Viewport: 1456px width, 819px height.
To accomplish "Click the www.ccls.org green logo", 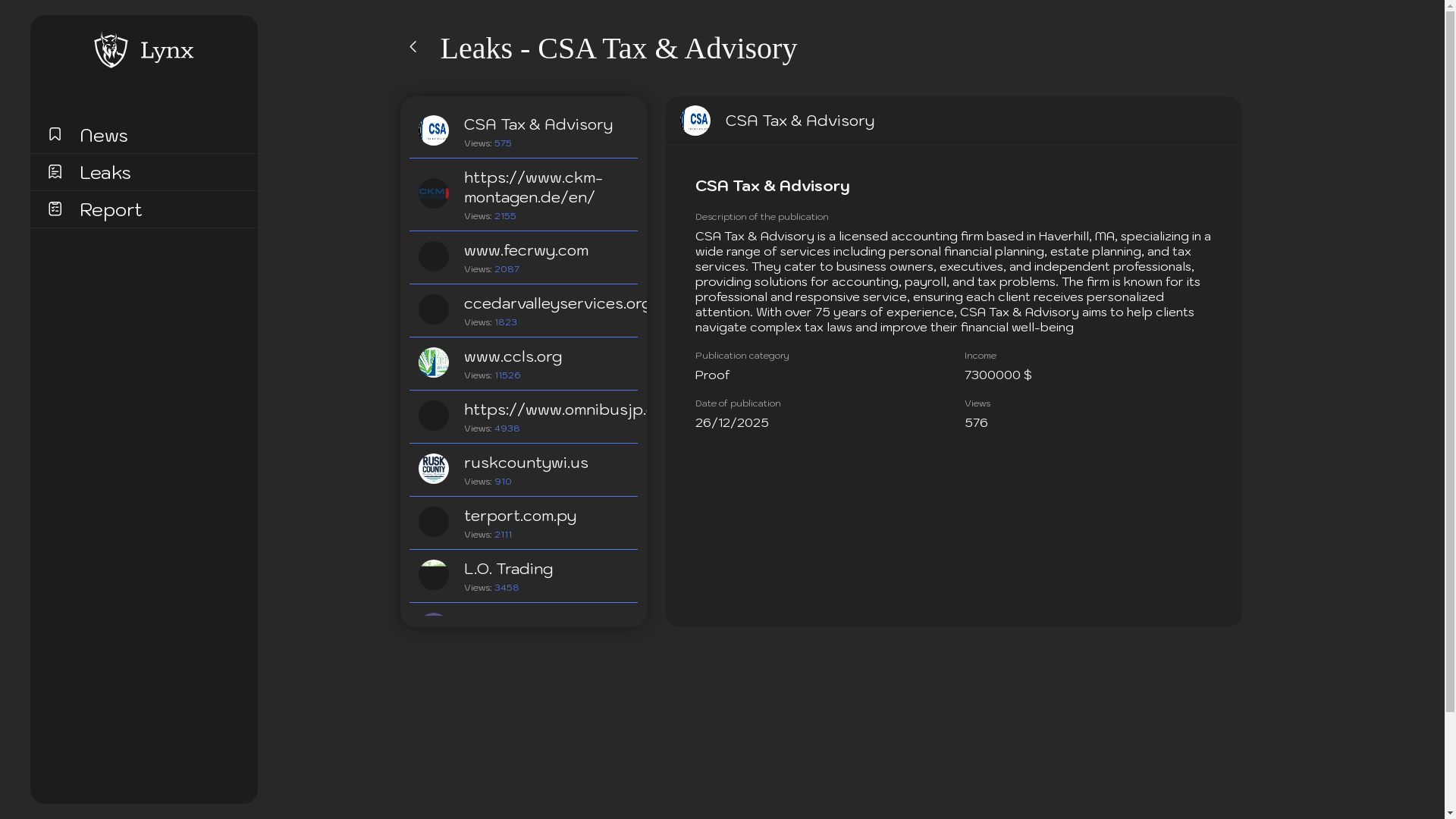I will [x=434, y=362].
